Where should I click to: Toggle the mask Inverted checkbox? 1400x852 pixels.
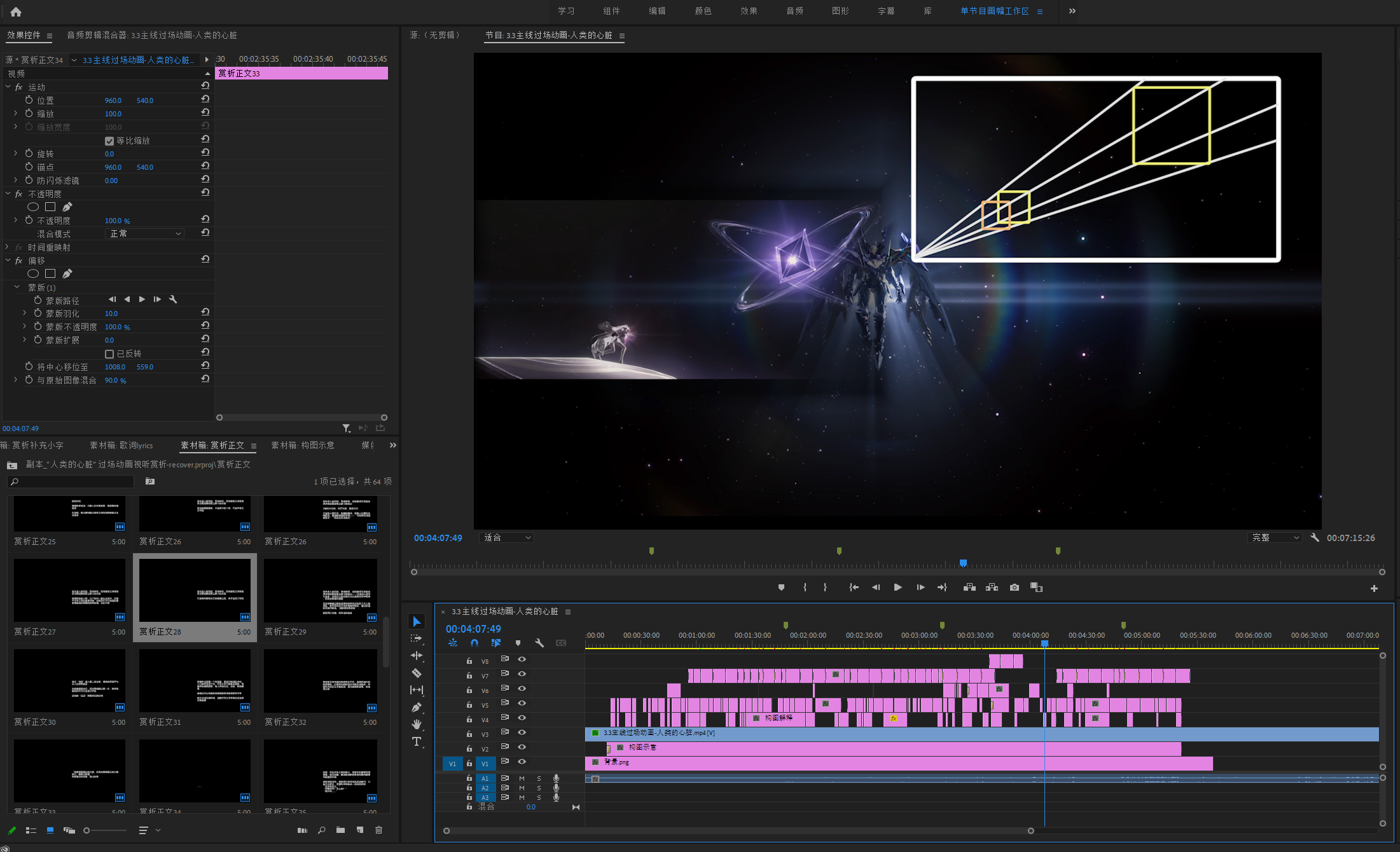(x=109, y=354)
